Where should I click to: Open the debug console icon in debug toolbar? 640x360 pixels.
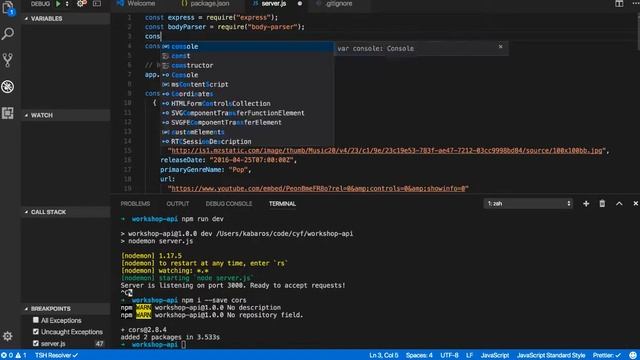pyautogui.click(x=97, y=4)
